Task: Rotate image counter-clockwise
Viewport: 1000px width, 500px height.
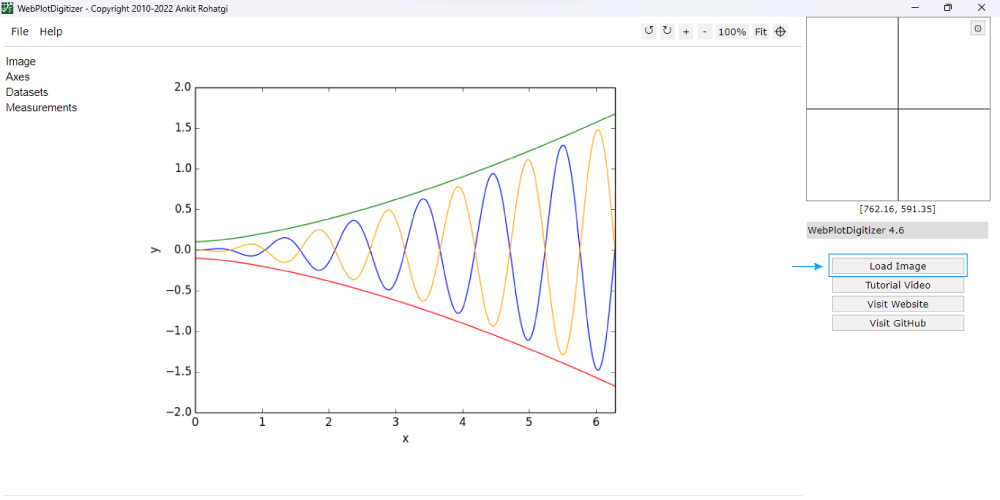Action: pos(649,31)
